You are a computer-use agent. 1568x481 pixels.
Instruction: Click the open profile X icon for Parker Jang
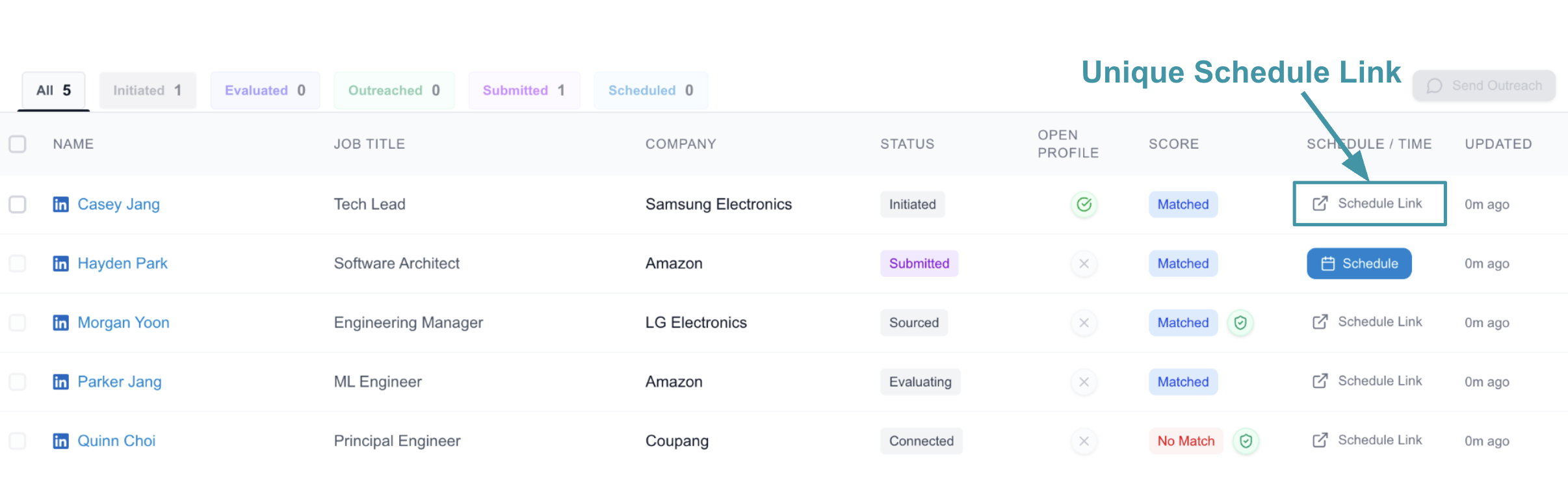(1084, 382)
